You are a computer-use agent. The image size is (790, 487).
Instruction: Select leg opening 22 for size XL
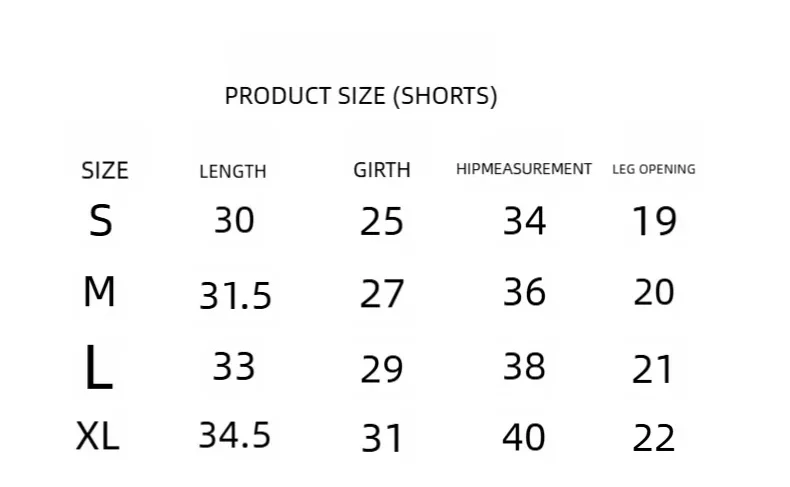coord(654,437)
